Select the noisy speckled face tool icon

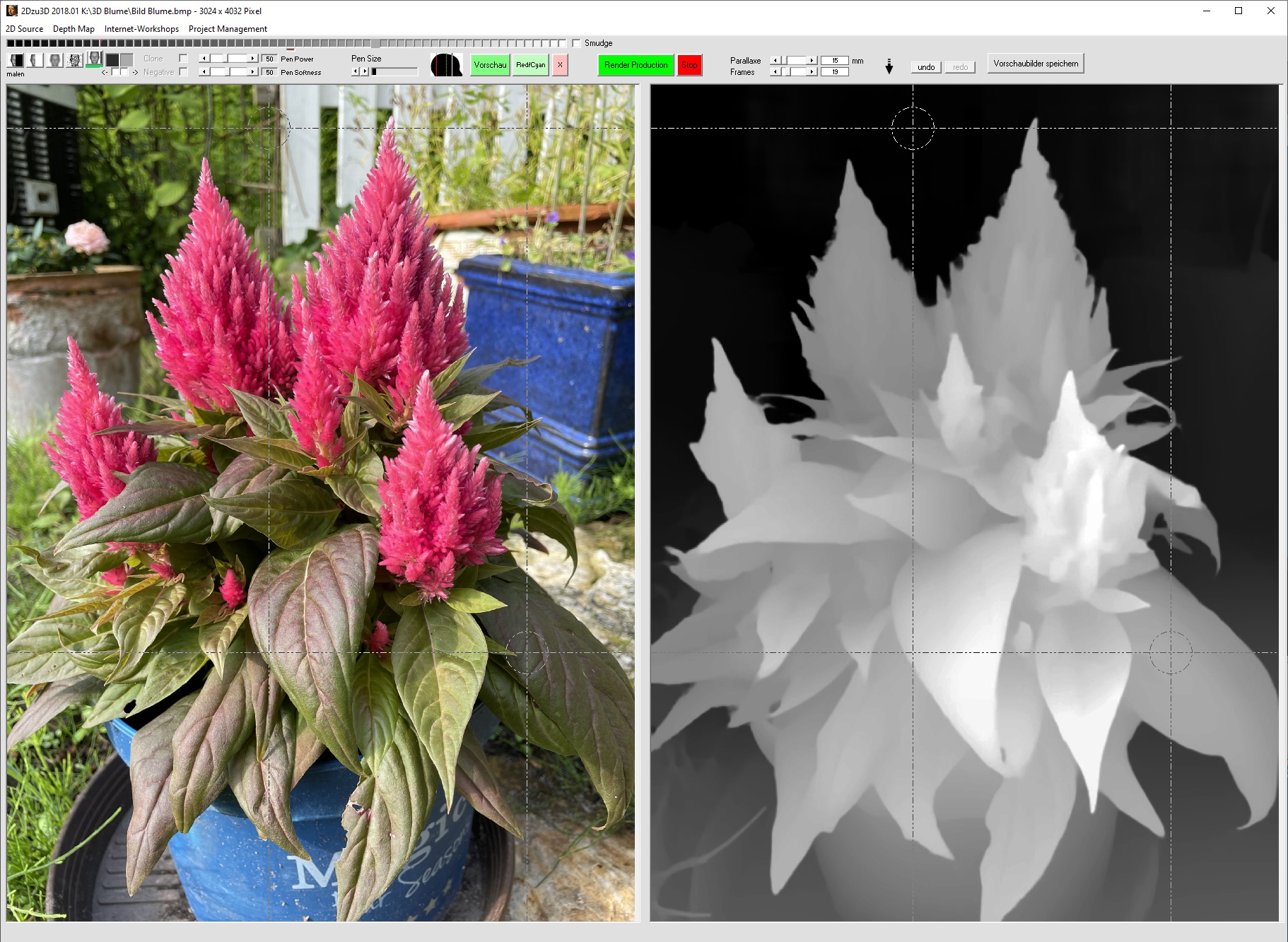[x=74, y=61]
